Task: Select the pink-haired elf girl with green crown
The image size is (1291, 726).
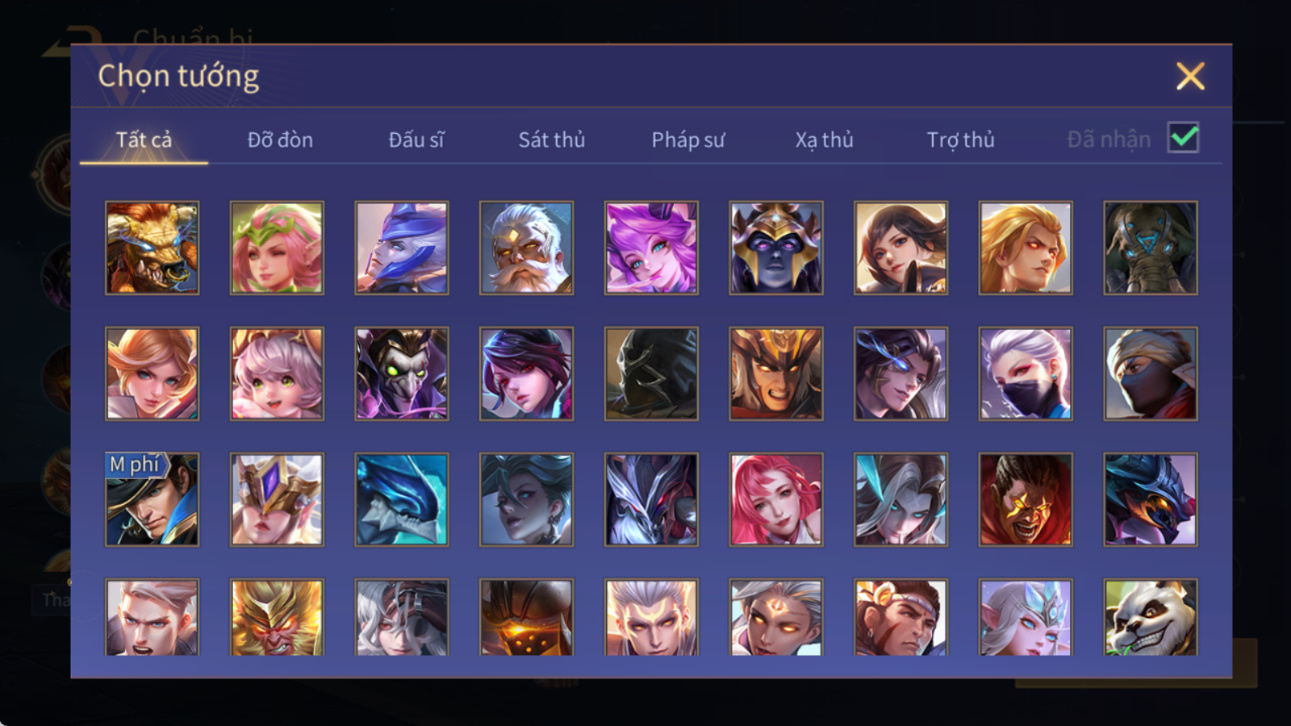Action: pyautogui.click(x=277, y=248)
